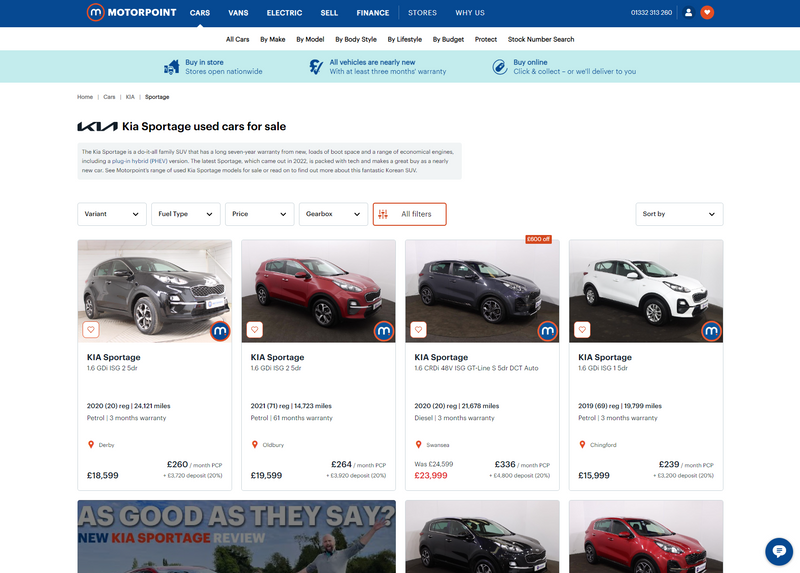This screenshot has width=800, height=573.
Task: Open the SELL main menu
Action: [x=329, y=13]
